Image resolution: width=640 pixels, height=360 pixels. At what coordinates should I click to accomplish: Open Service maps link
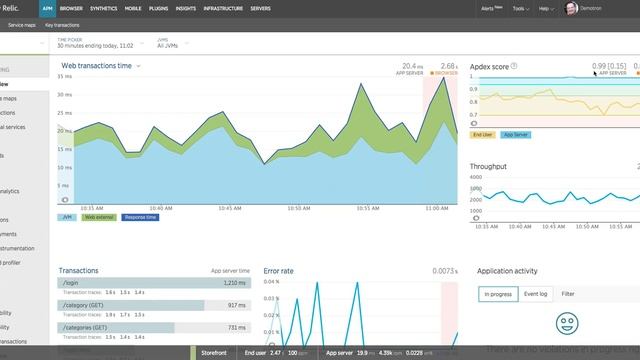click(x=22, y=25)
